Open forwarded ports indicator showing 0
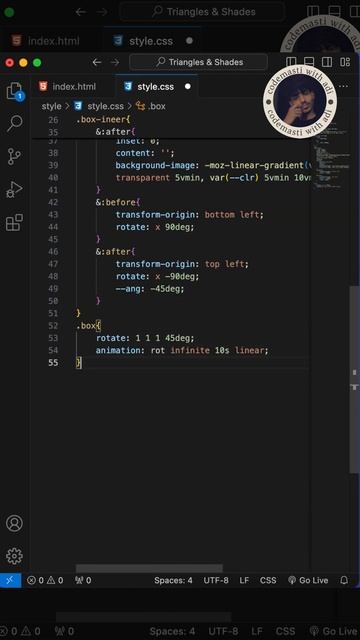Image resolution: width=360 pixels, height=640 pixels. pyautogui.click(x=83, y=580)
